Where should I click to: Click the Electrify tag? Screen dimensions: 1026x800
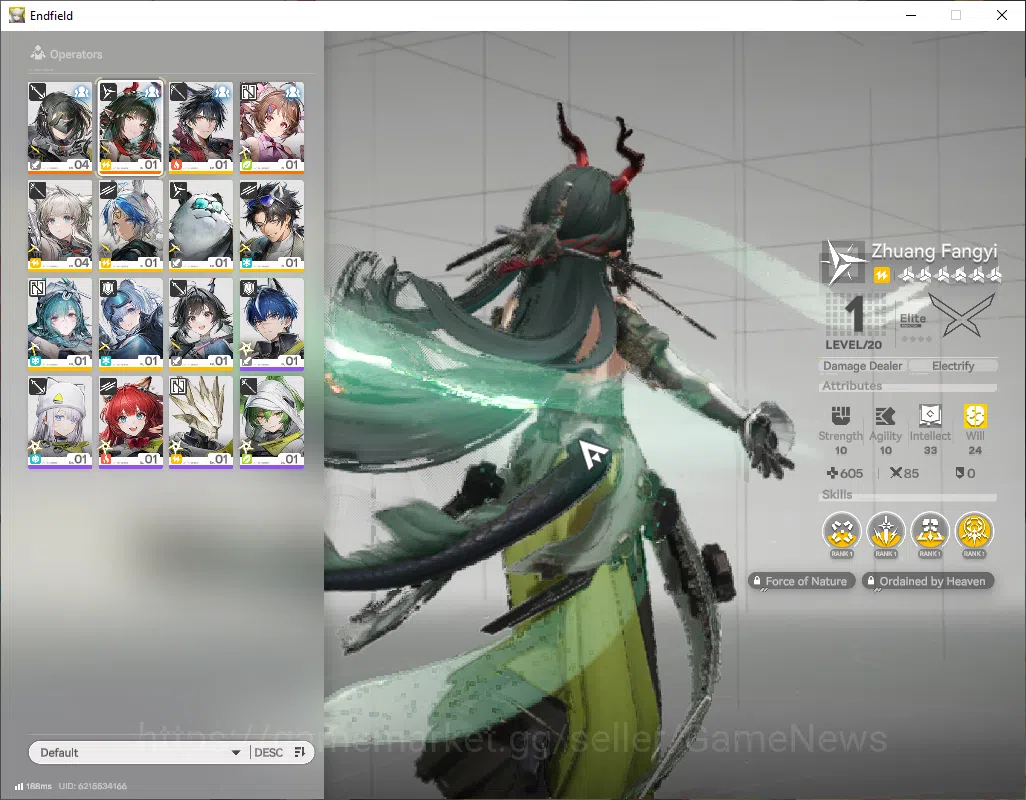(x=953, y=366)
